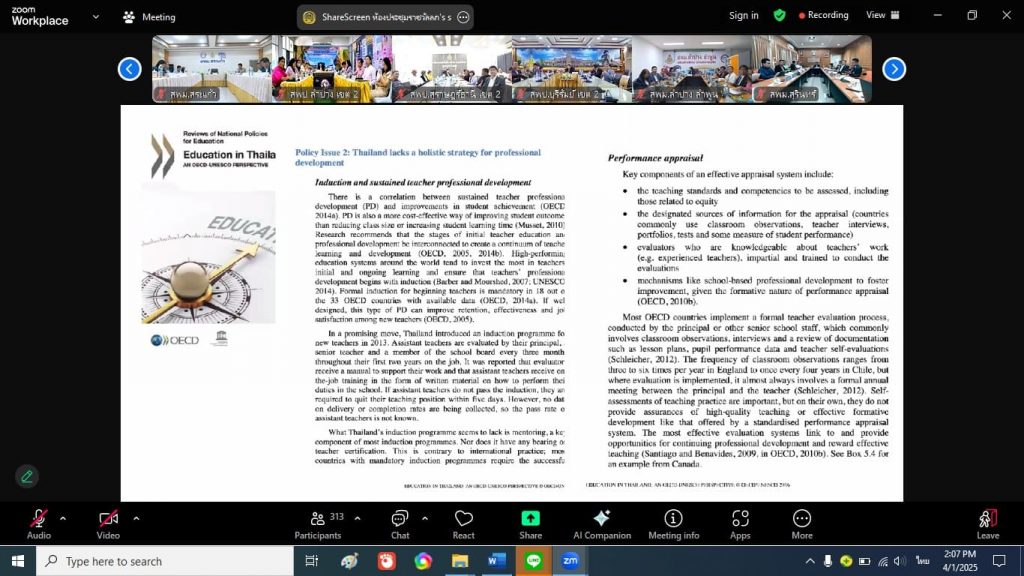The height and width of the screenshot is (576, 1024).
Task: Click the battery icon in system tray
Action: [865, 561]
